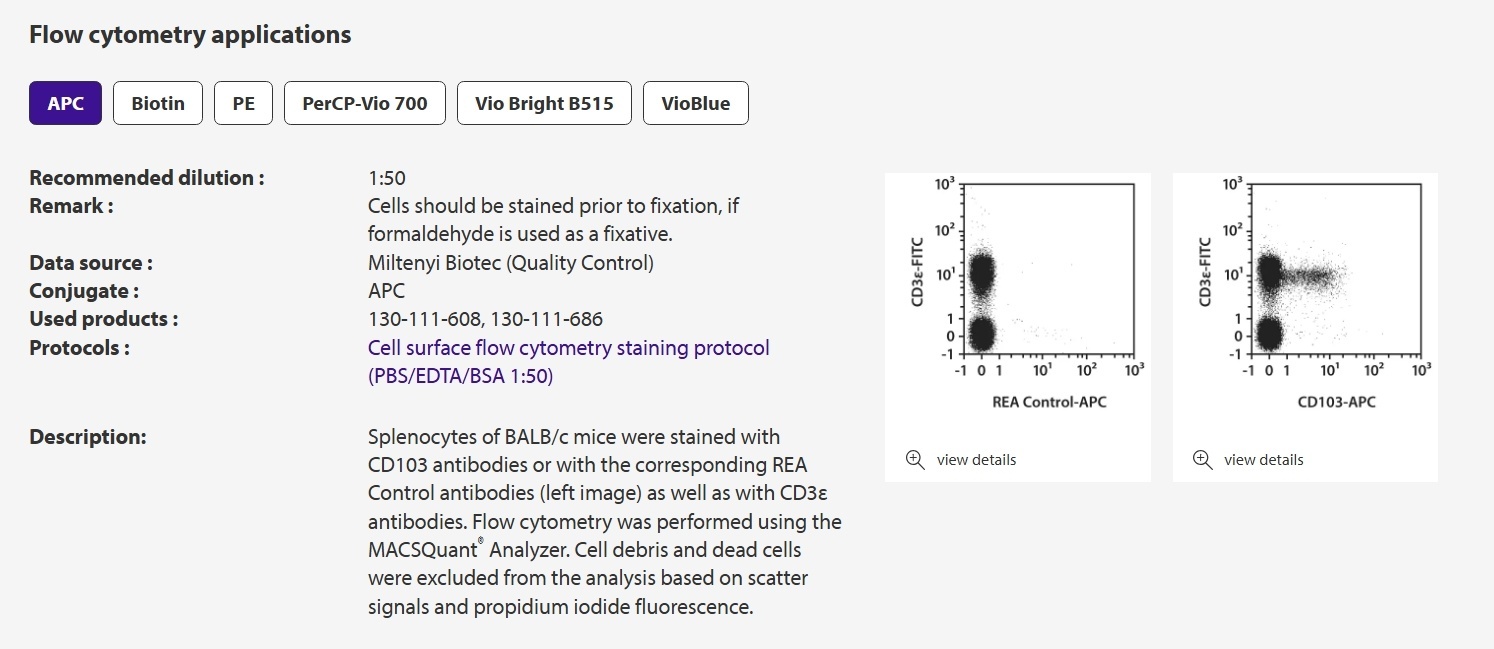Click the remark text about formaldehyde fixation

click(x=554, y=220)
